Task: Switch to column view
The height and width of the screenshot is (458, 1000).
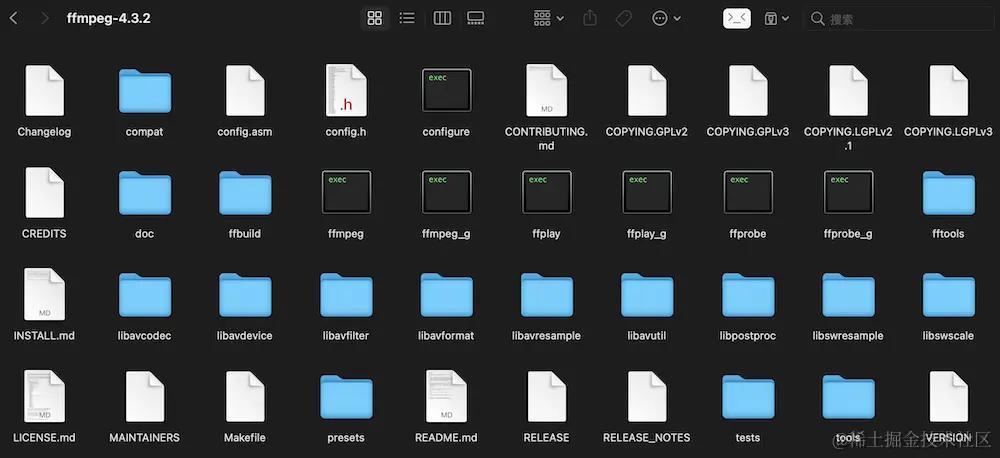Action: tap(442, 18)
